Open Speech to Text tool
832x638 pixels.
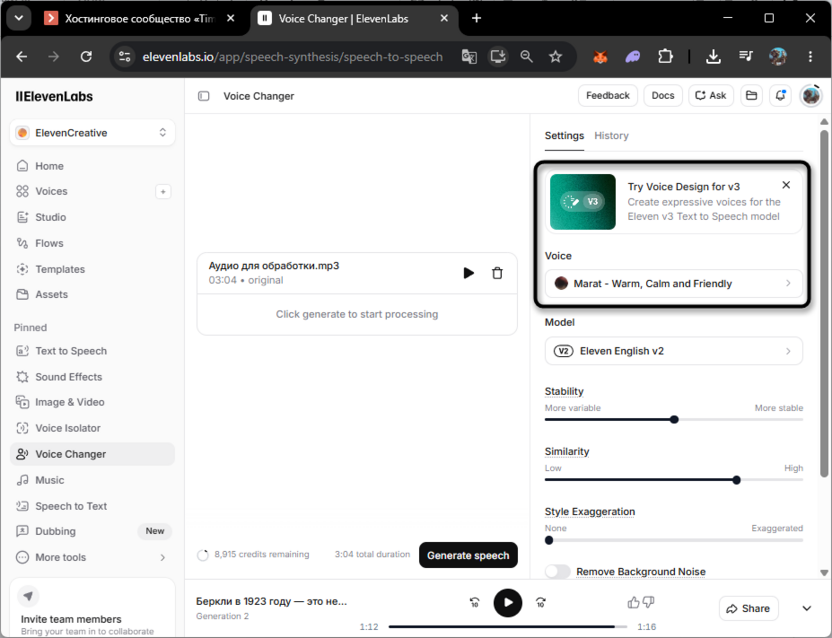tap(92, 506)
